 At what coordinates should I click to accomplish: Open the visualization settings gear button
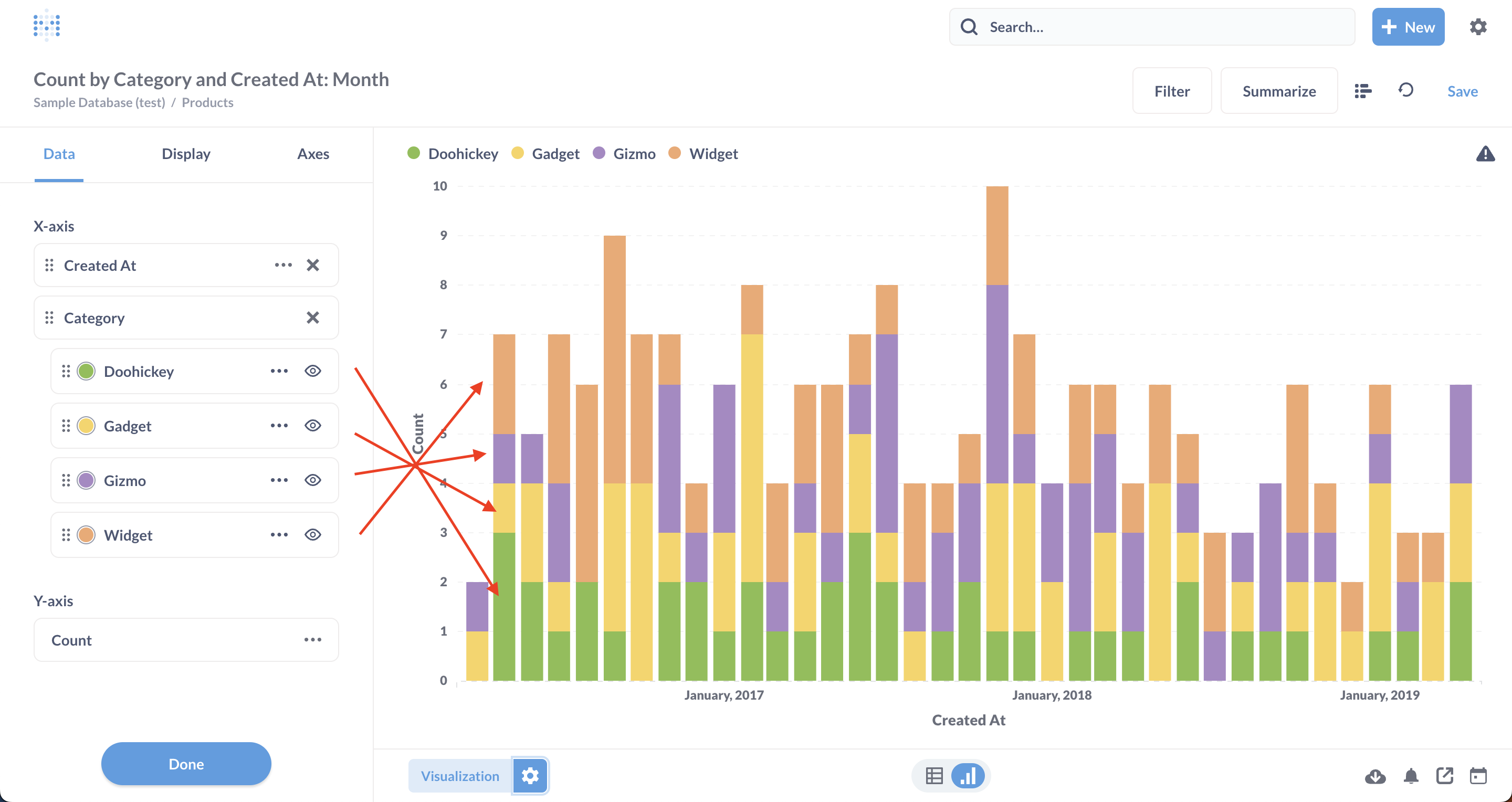pyautogui.click(x=530, y=776)
